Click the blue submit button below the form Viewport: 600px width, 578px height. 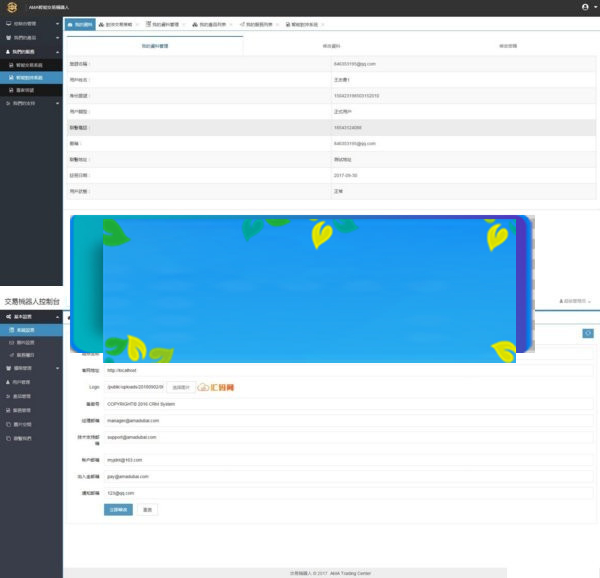118,509
